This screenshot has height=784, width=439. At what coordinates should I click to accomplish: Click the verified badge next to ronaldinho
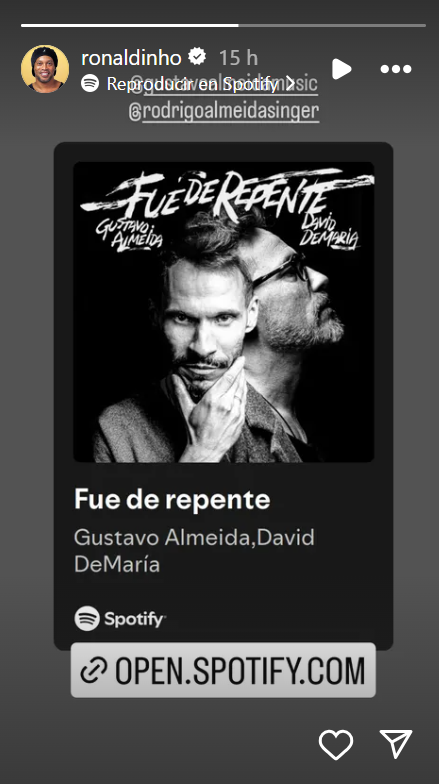pos(197,58)
